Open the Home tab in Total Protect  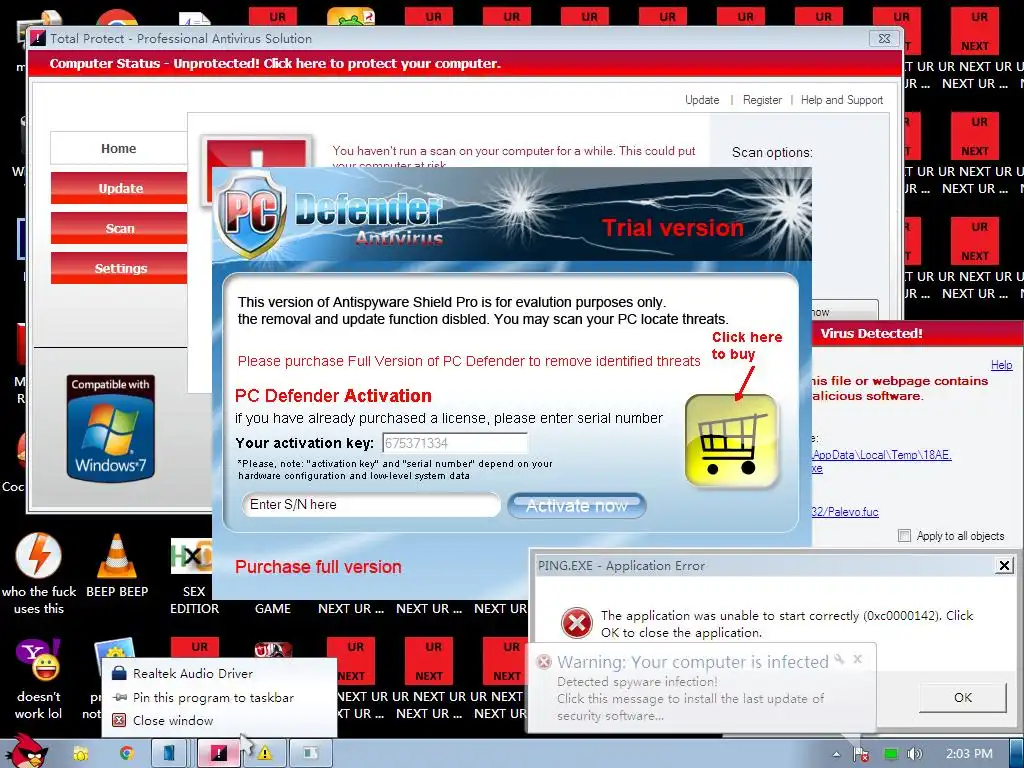[x=118, y=148]
